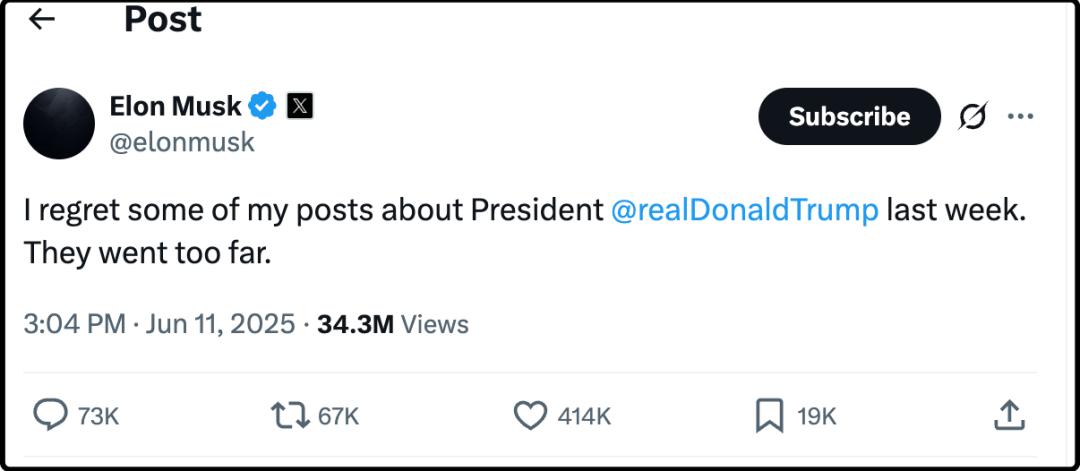Click the "They went too far." post text
This screenshot has width=1080, height=471.
(x=148, y=253)
